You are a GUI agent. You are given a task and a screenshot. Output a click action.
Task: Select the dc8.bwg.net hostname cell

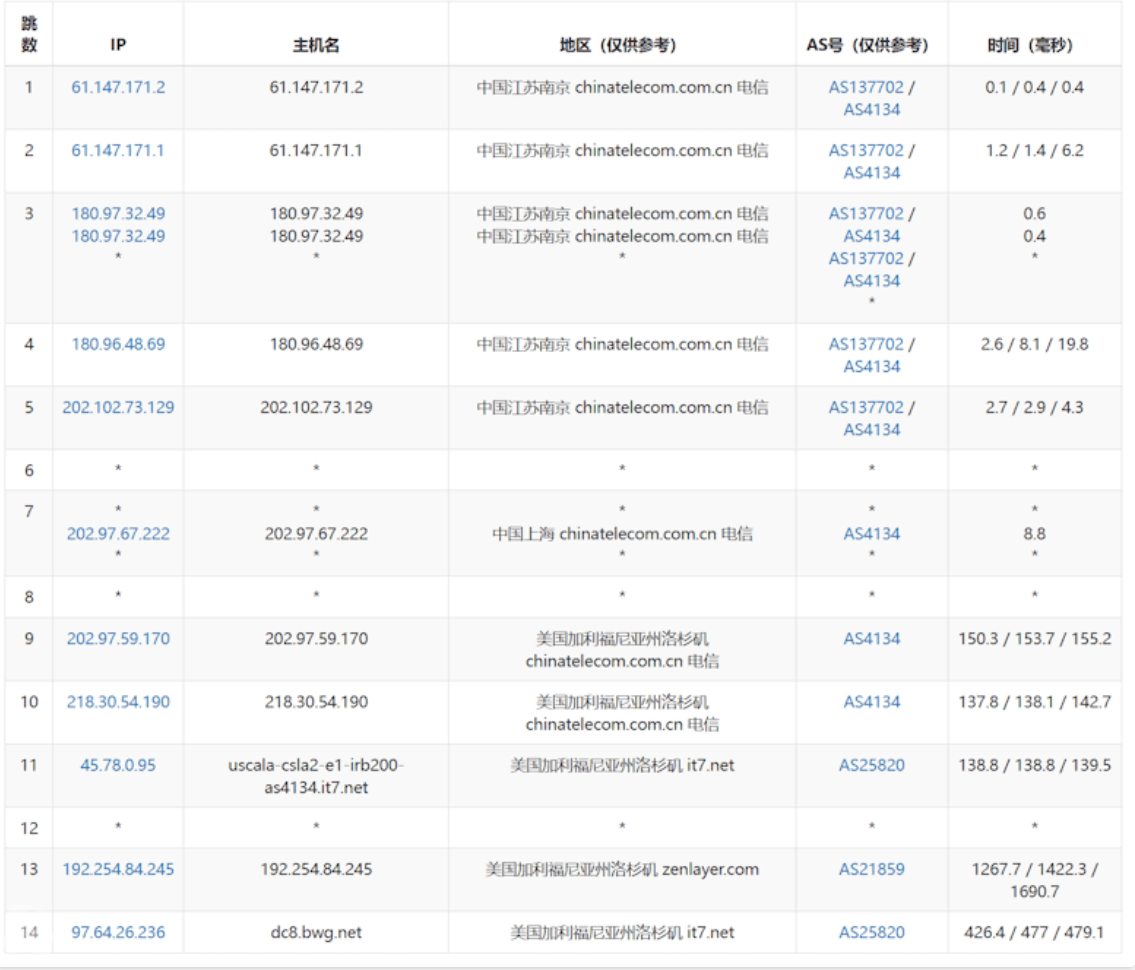316,932
